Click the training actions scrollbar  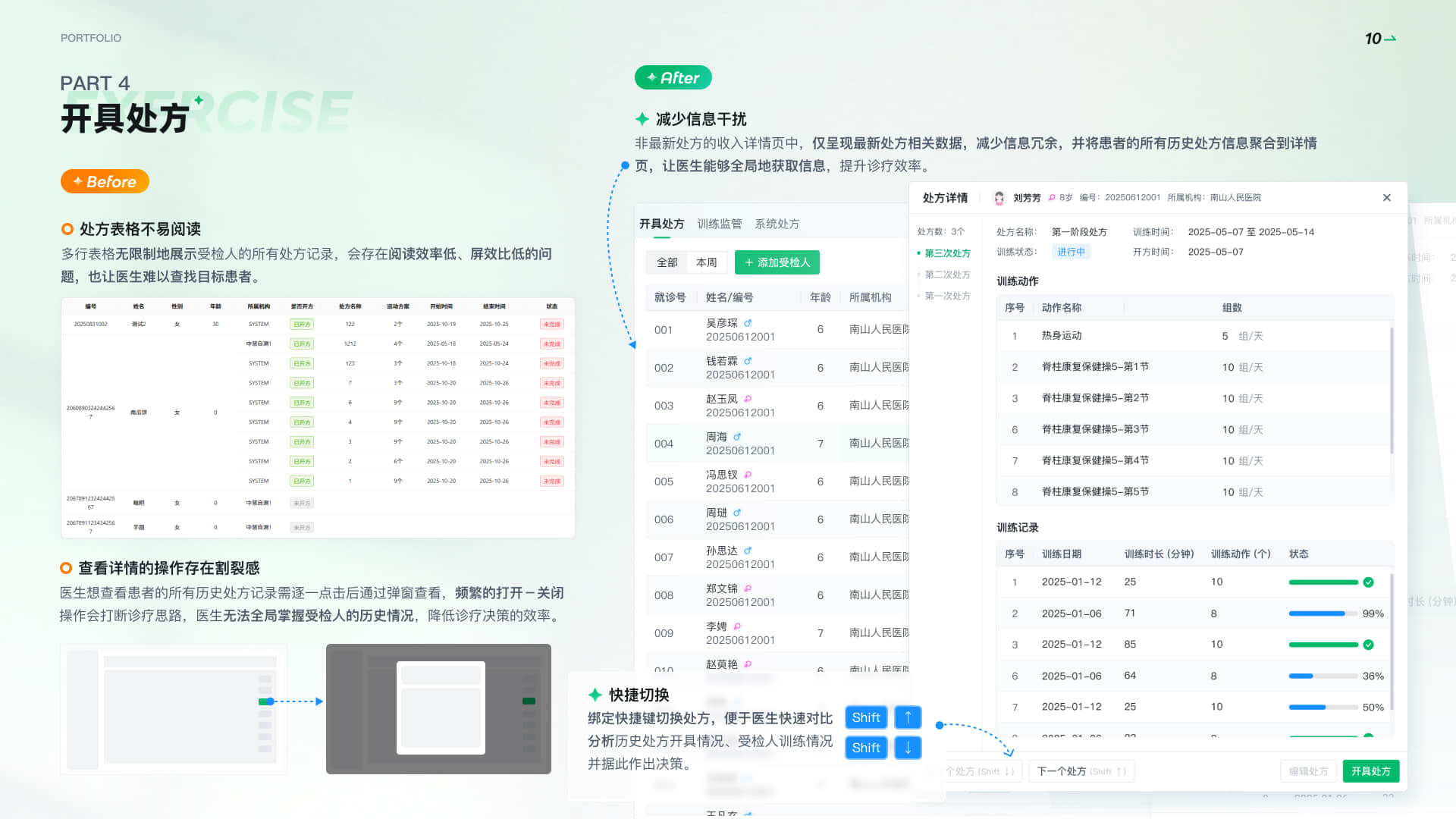(x=1392, y=391)
